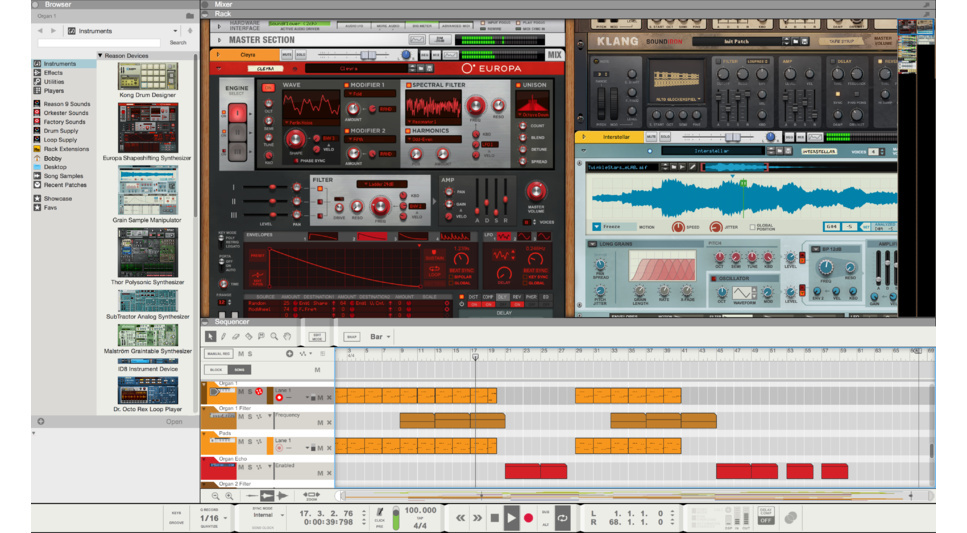Click the red Record button in transport
This screenshot has height=533, width=967.
[529, 518]
